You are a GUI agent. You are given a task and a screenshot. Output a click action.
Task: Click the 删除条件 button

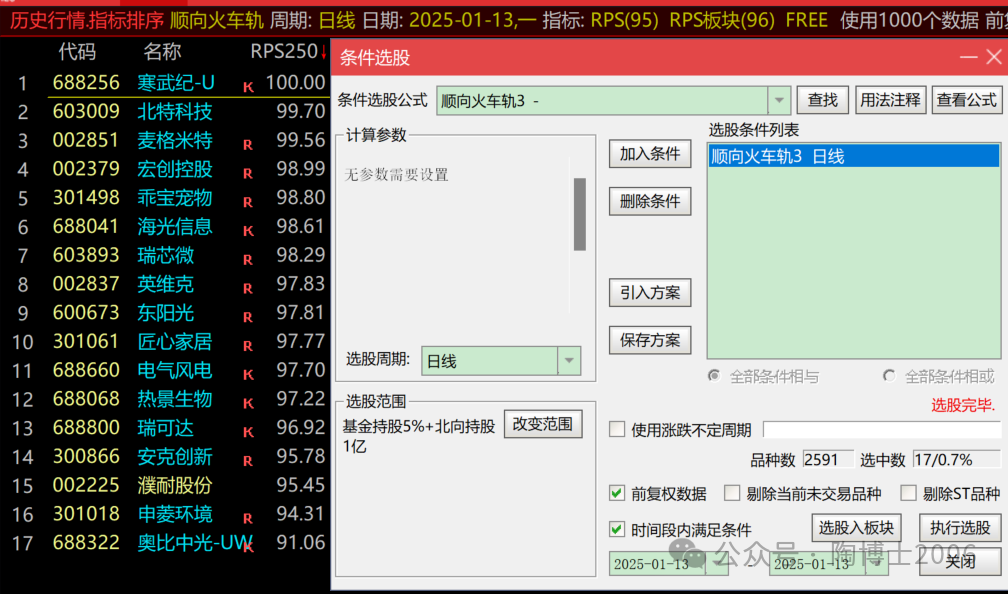pos(650,201)
